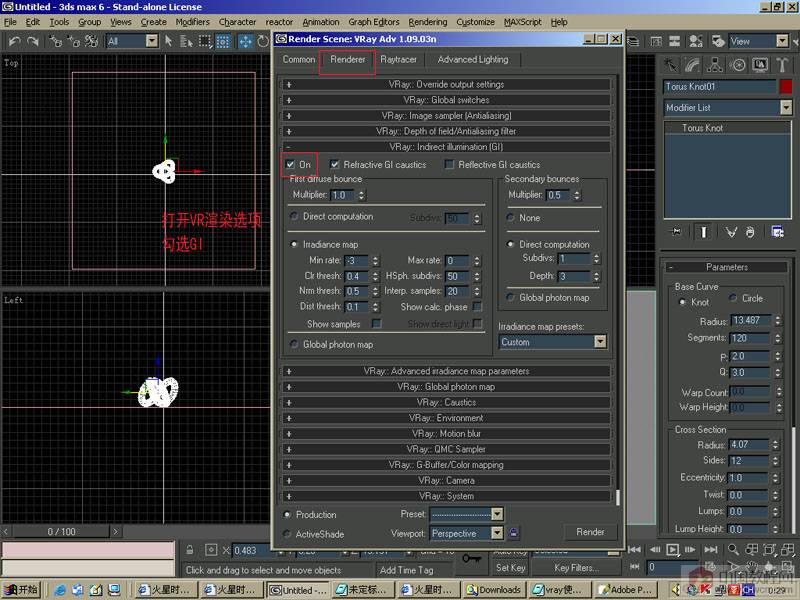This screenshot has width=800, height=600.
Task: Expand VRay Environment rollout
Action: click(446, 418)
